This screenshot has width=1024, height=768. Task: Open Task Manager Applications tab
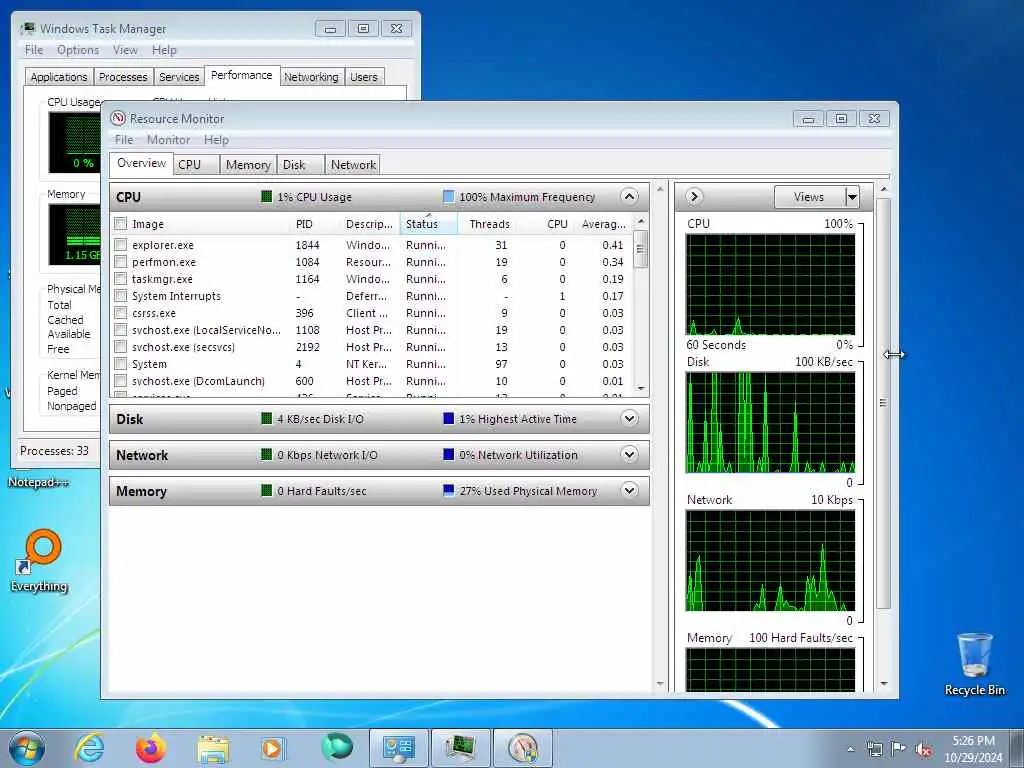[59, 77]
